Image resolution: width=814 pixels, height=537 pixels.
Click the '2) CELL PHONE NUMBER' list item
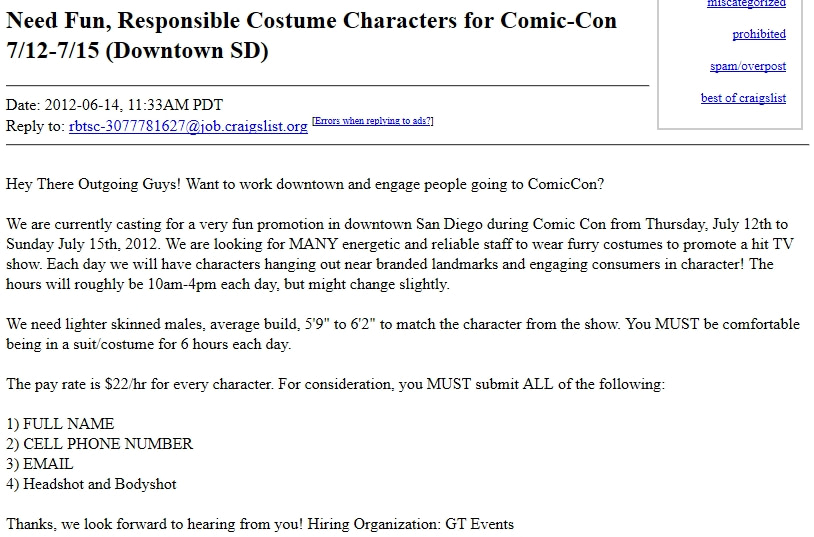[x=100, y=444]
